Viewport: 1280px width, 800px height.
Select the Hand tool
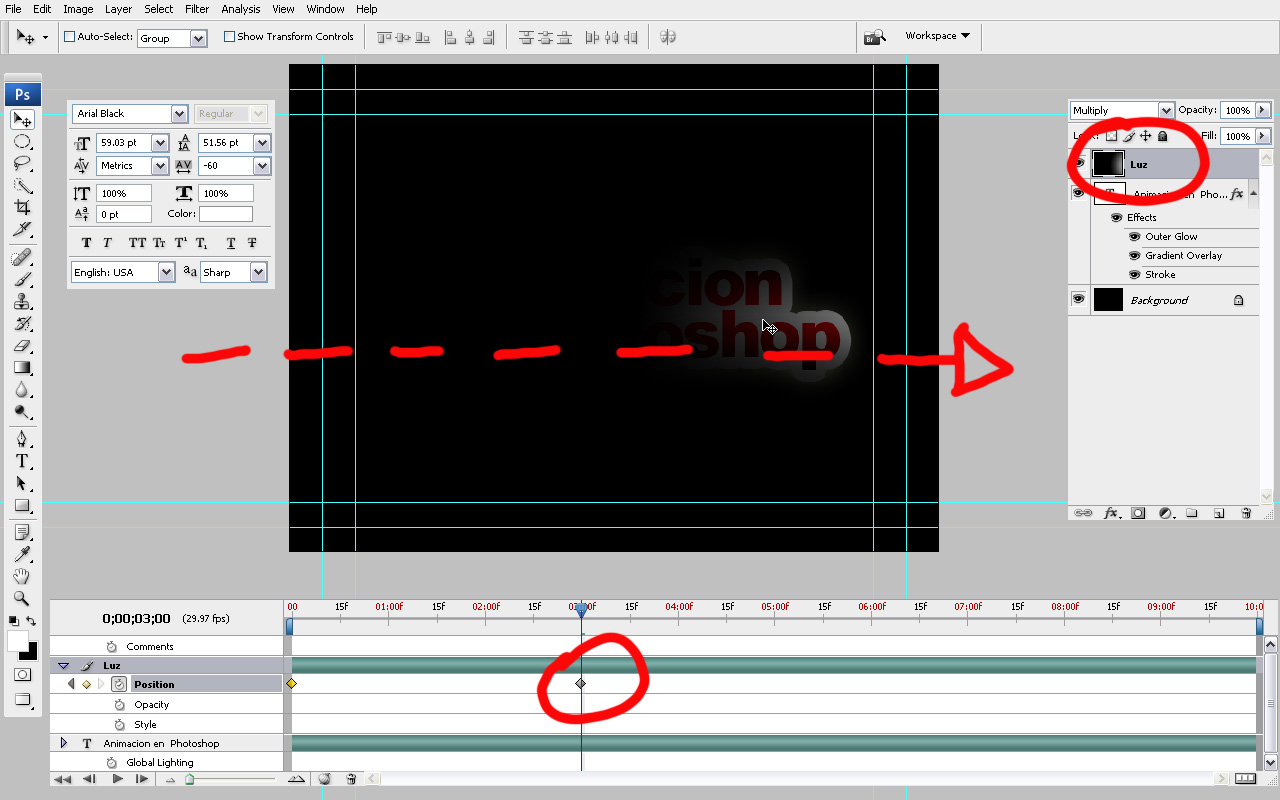(x=22, y=577)
